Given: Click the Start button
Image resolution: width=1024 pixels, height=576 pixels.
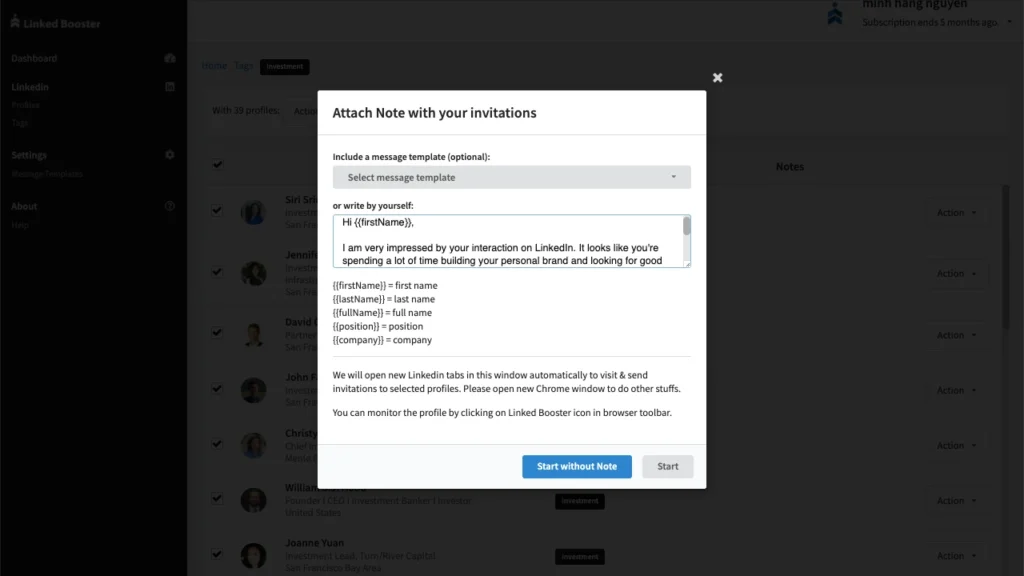Looking at the screenshot, I should 667,466.
